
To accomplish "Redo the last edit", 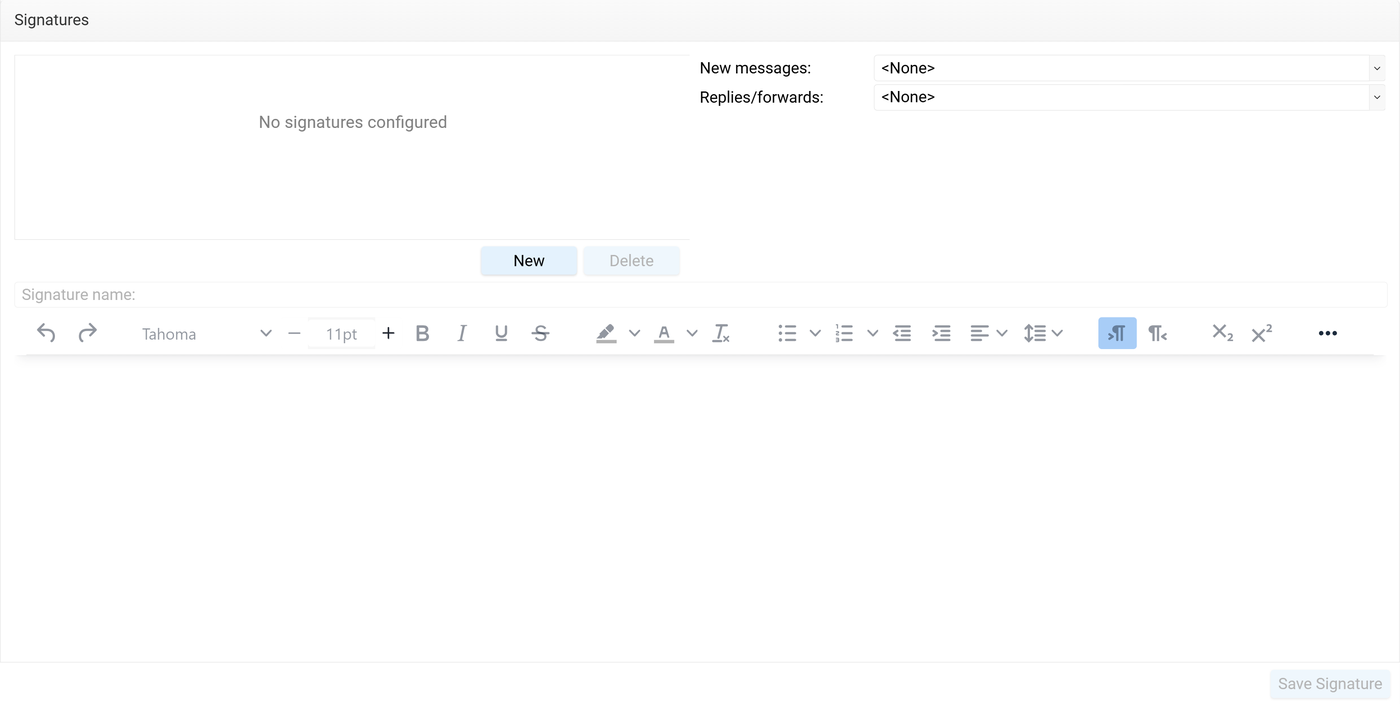I will click(88, 333).
